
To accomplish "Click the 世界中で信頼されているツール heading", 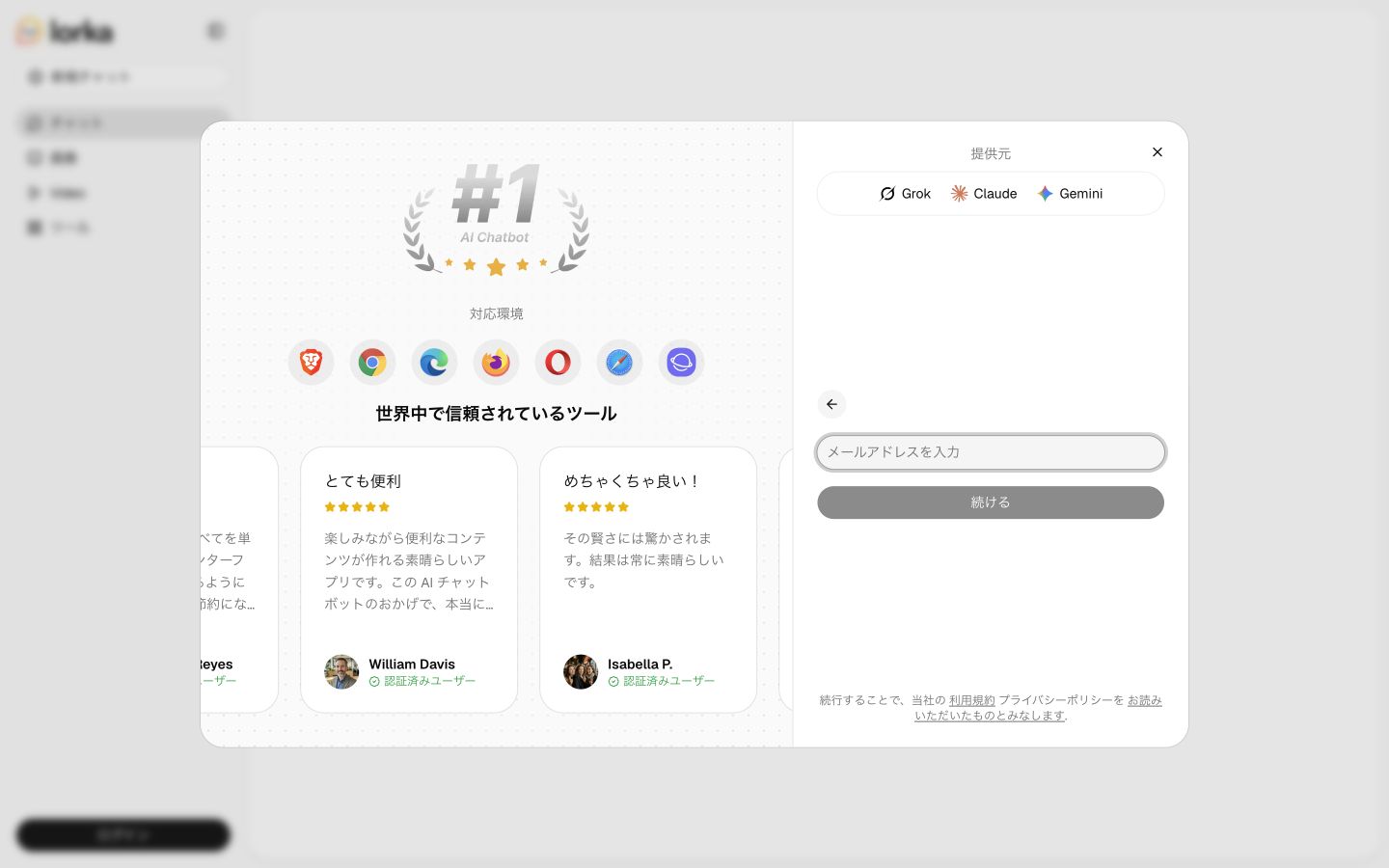I will pos(496,414).
